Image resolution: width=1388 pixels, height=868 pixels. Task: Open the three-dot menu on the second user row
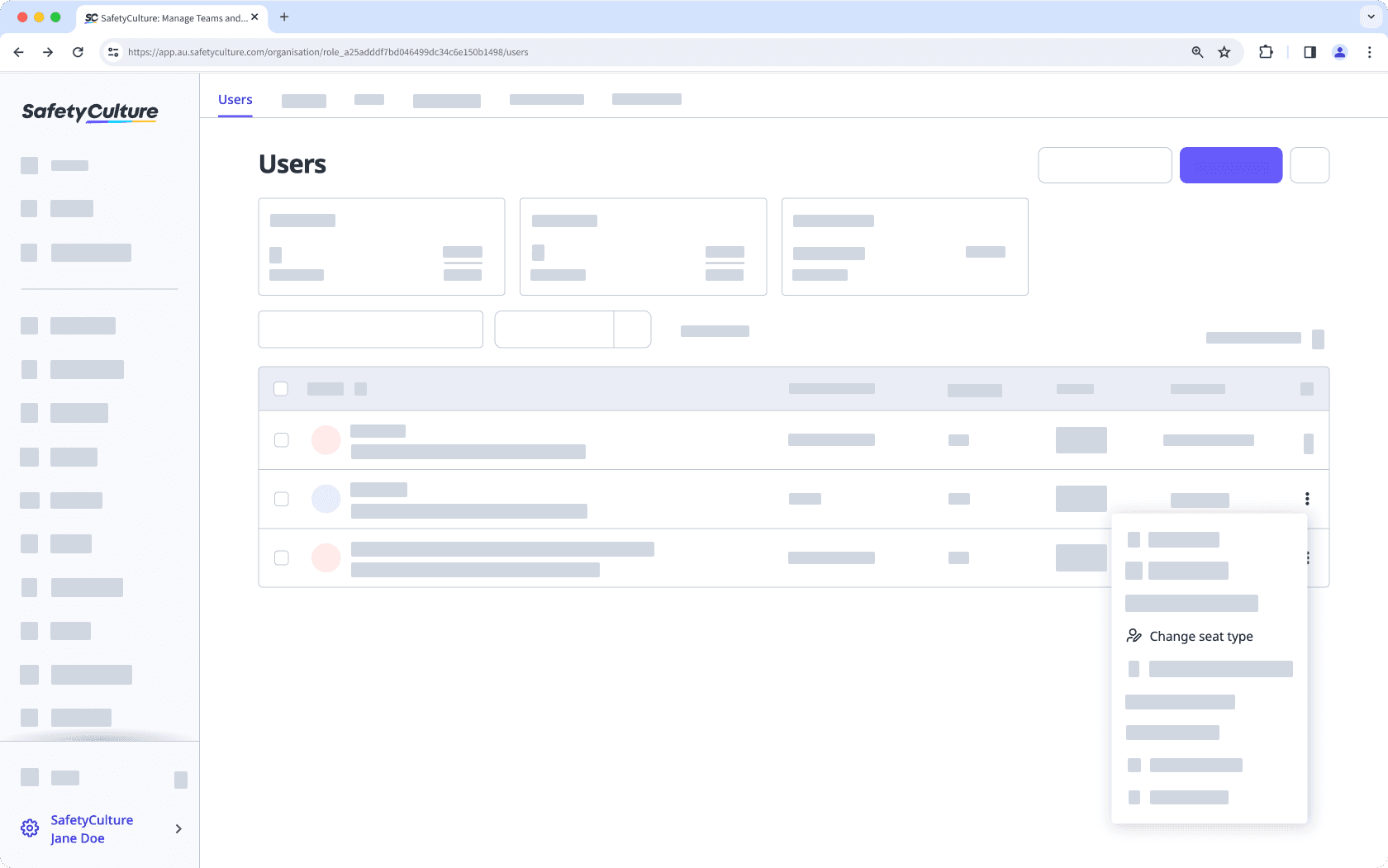1307,499
